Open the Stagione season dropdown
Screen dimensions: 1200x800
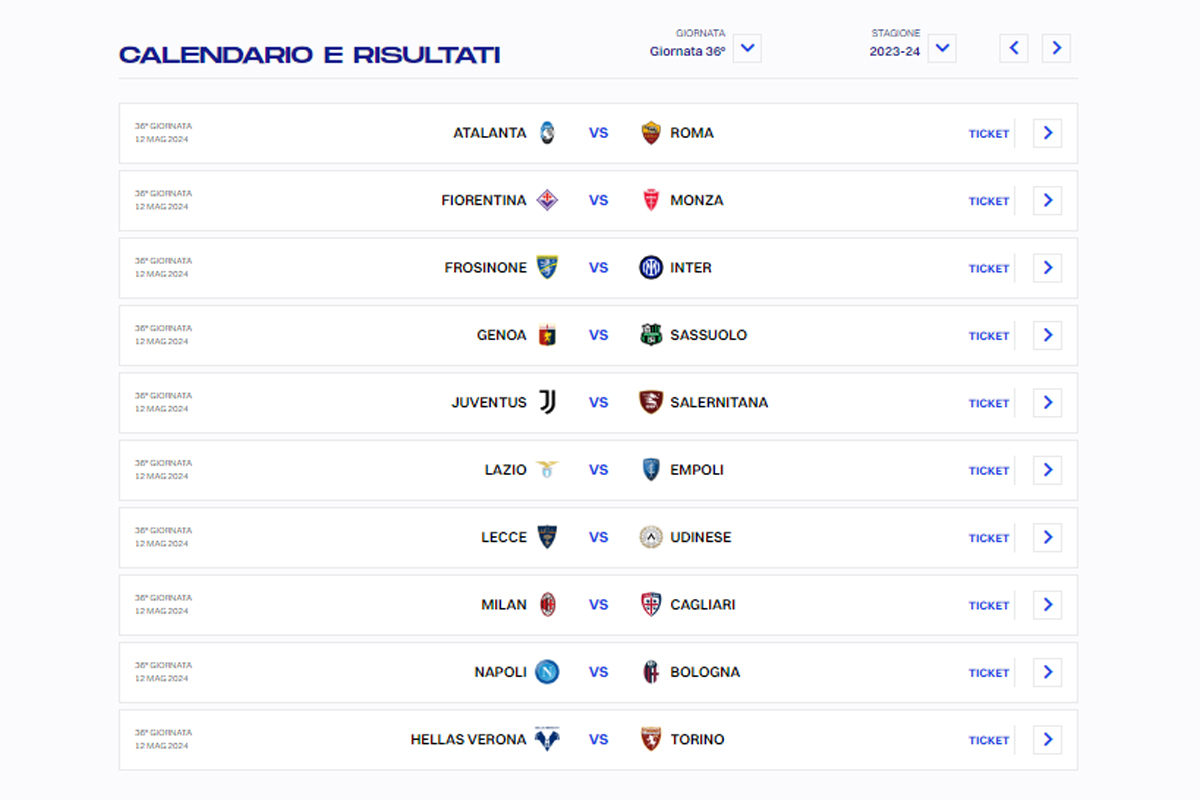pos(942,48)
